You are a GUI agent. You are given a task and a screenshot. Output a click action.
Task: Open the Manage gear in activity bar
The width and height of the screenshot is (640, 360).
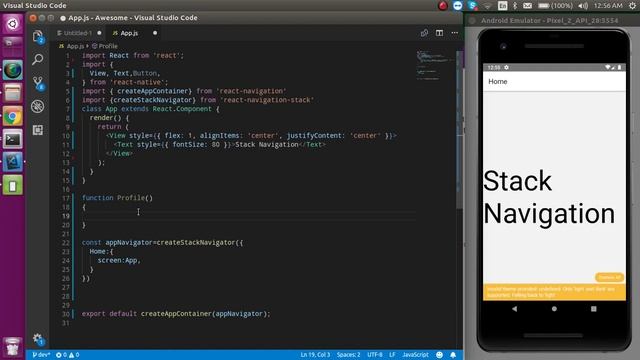pos(38,338)
